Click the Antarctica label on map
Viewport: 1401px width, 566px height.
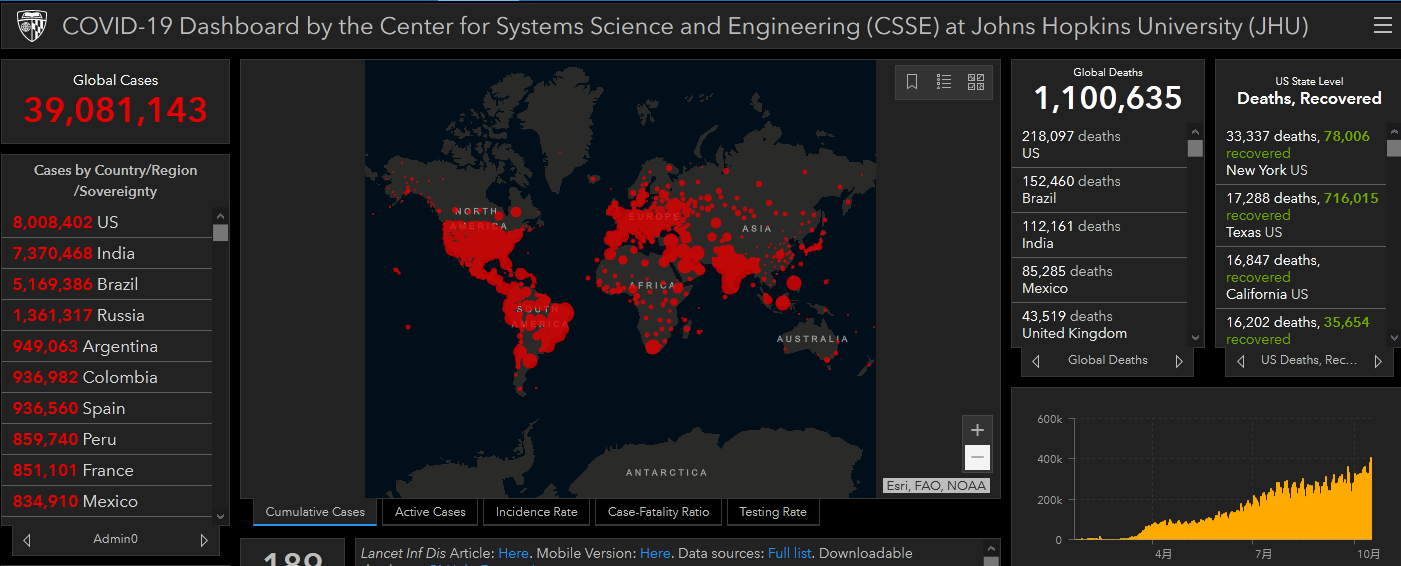[x=666, y=472]
